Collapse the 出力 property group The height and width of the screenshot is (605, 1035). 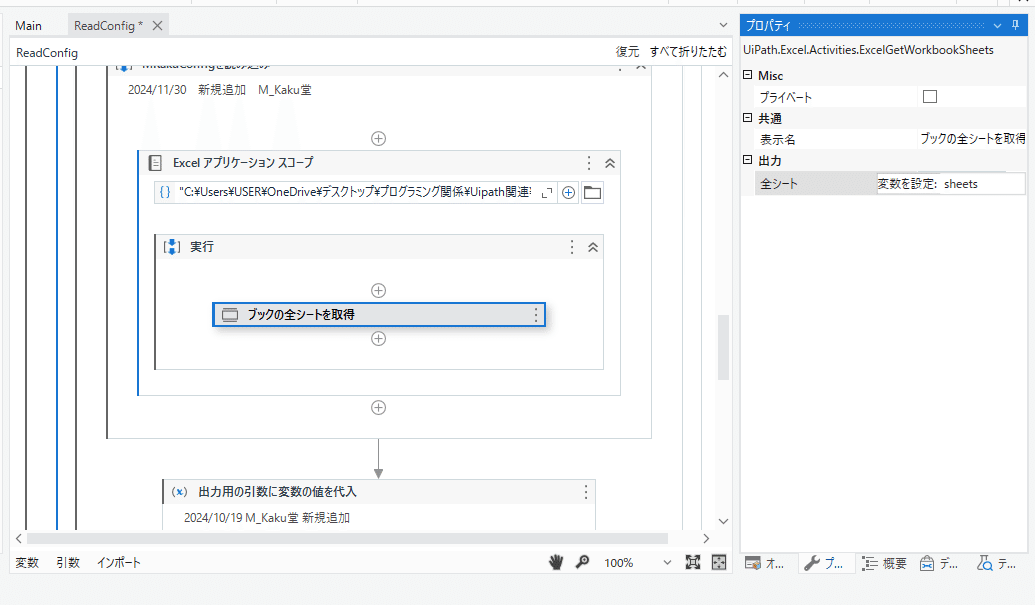coord(747,160)
